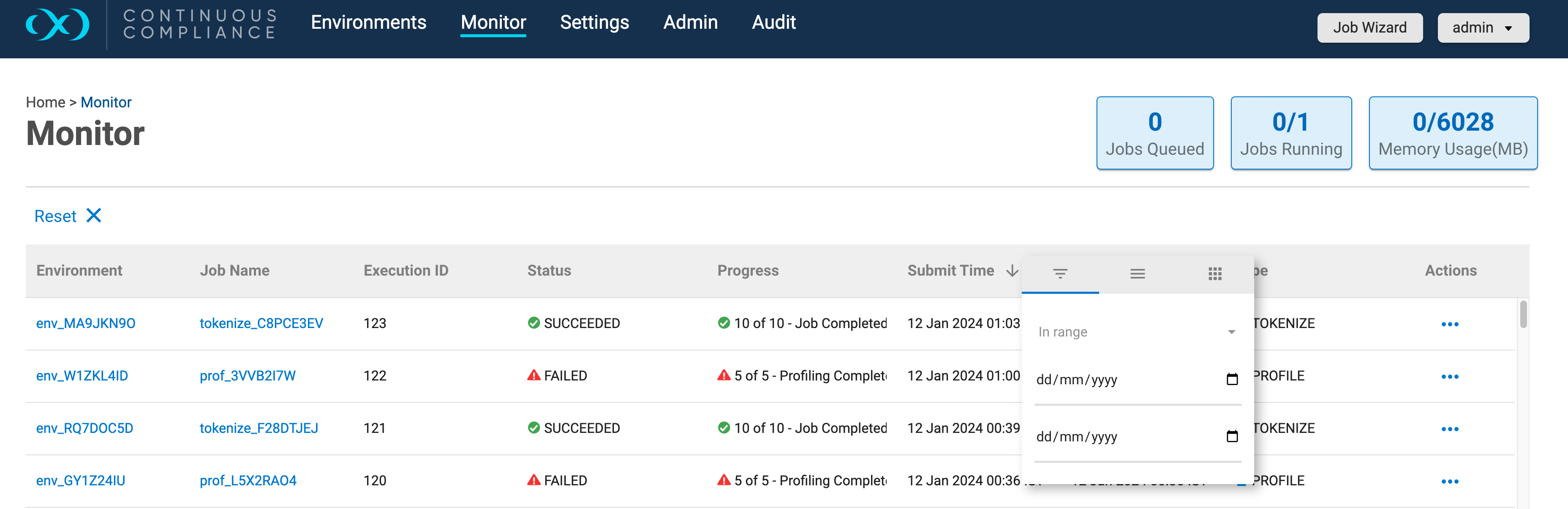Open actions menu for prof_3VVB2I7W row
This screenshot has width=1568, height=509.
(1449, 376)
